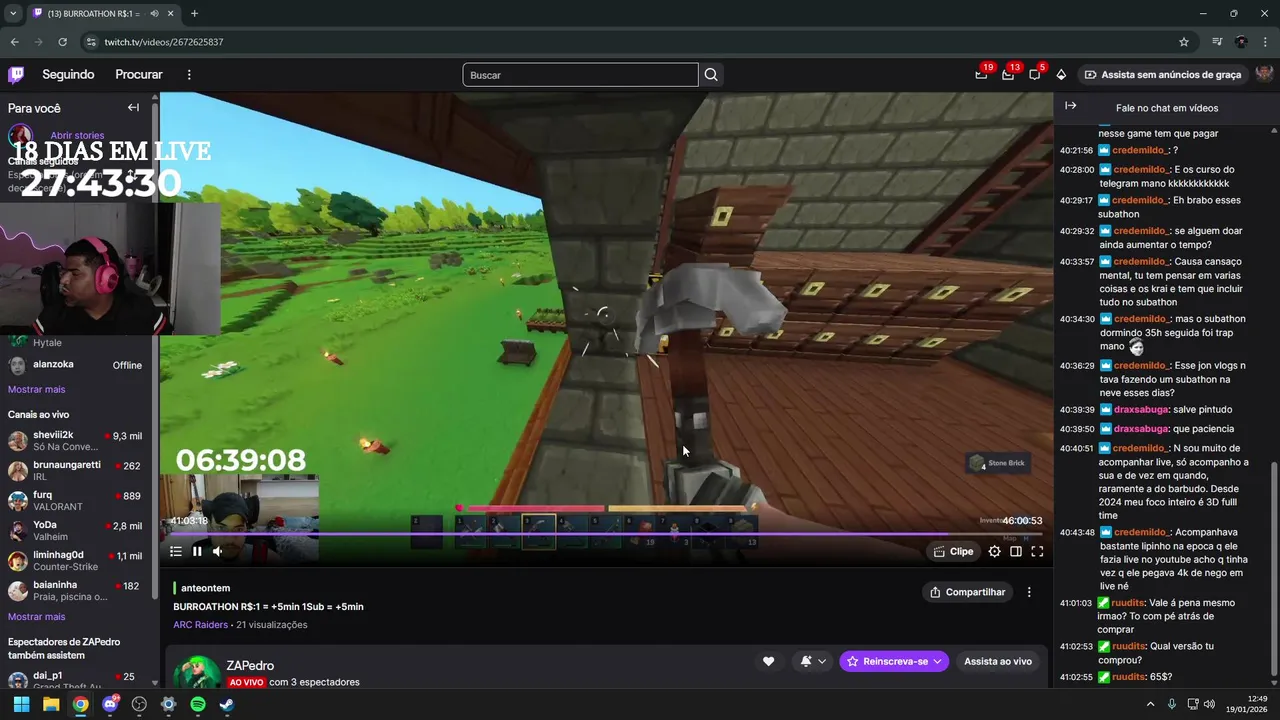The image size is (1280, 720).
Task: Open Steam from taskbar
Action: click(227, 704)
